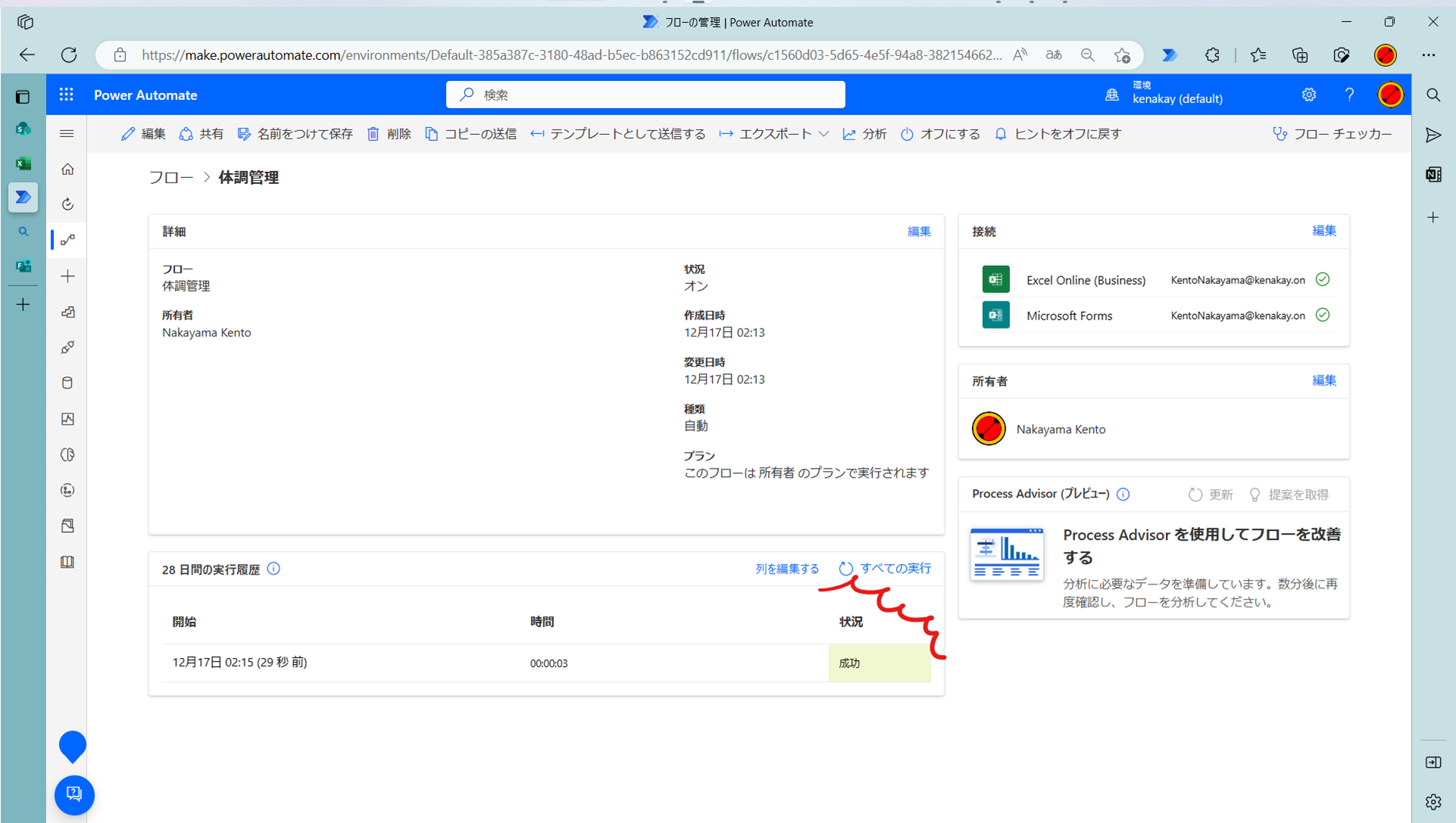Click the 列を編集する link
Screen dimensions: 1456x823
click(787, 569)
